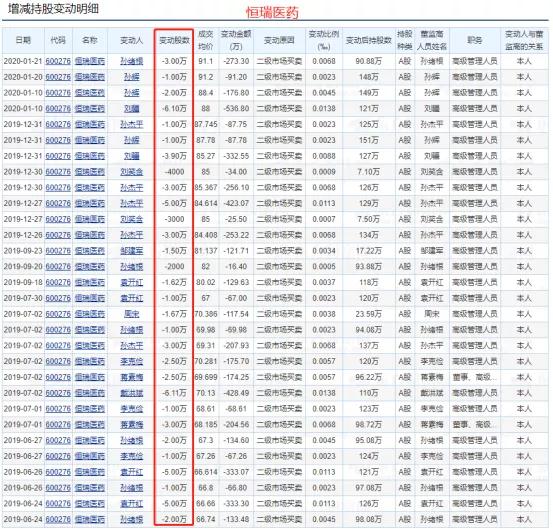Click the 董监高人员姓名 column header

tap(432, 40)
